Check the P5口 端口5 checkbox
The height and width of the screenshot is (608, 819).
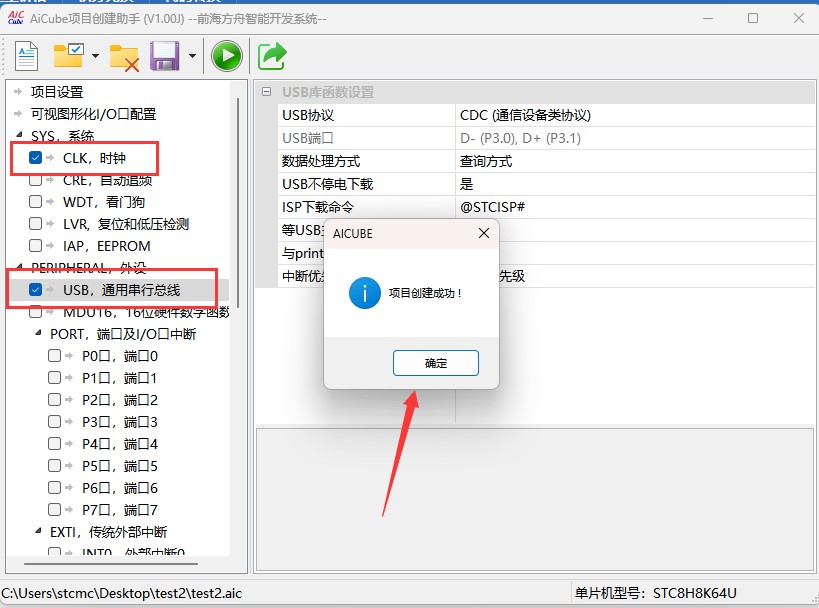click(x=54, y=465)
